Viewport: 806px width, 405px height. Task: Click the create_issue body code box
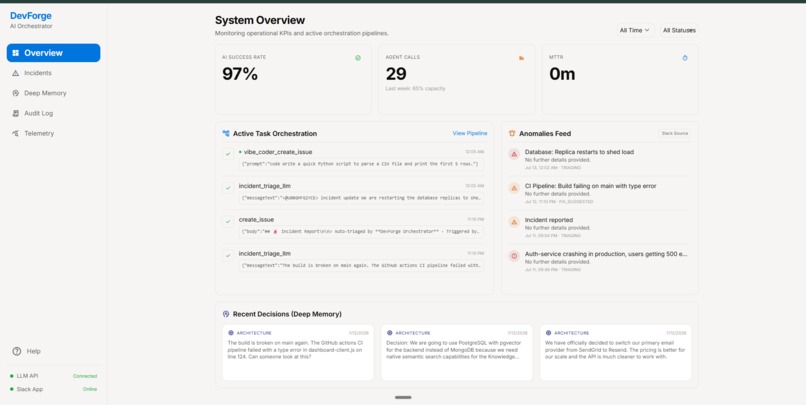[x=361, y=232]
